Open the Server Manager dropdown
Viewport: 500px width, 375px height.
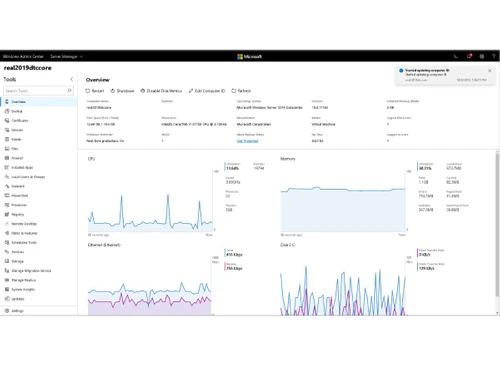point(66,56)
